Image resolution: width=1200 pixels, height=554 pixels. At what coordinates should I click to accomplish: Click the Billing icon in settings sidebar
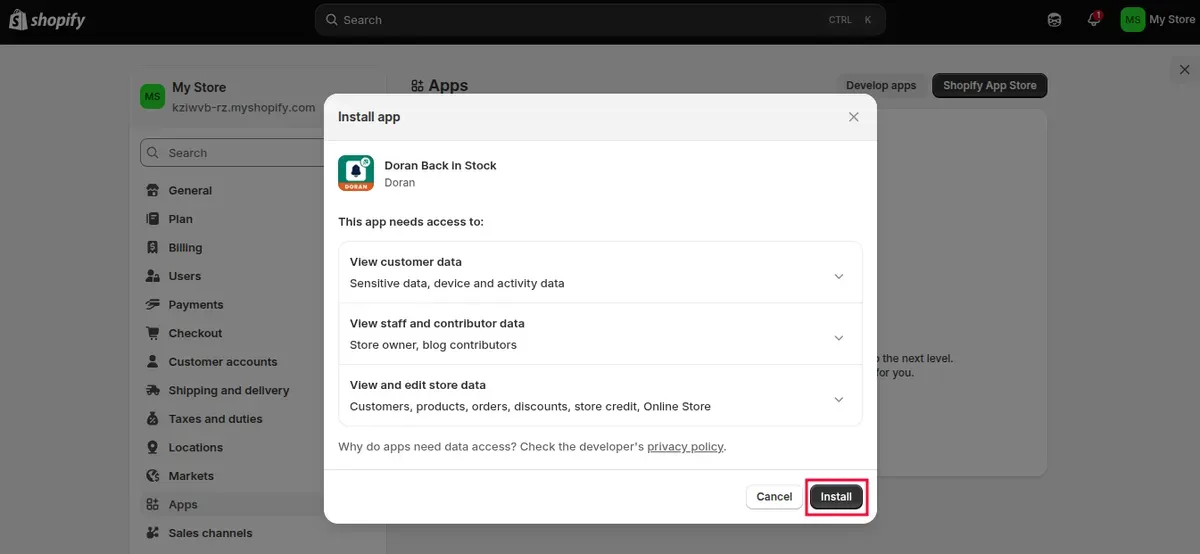153,248
